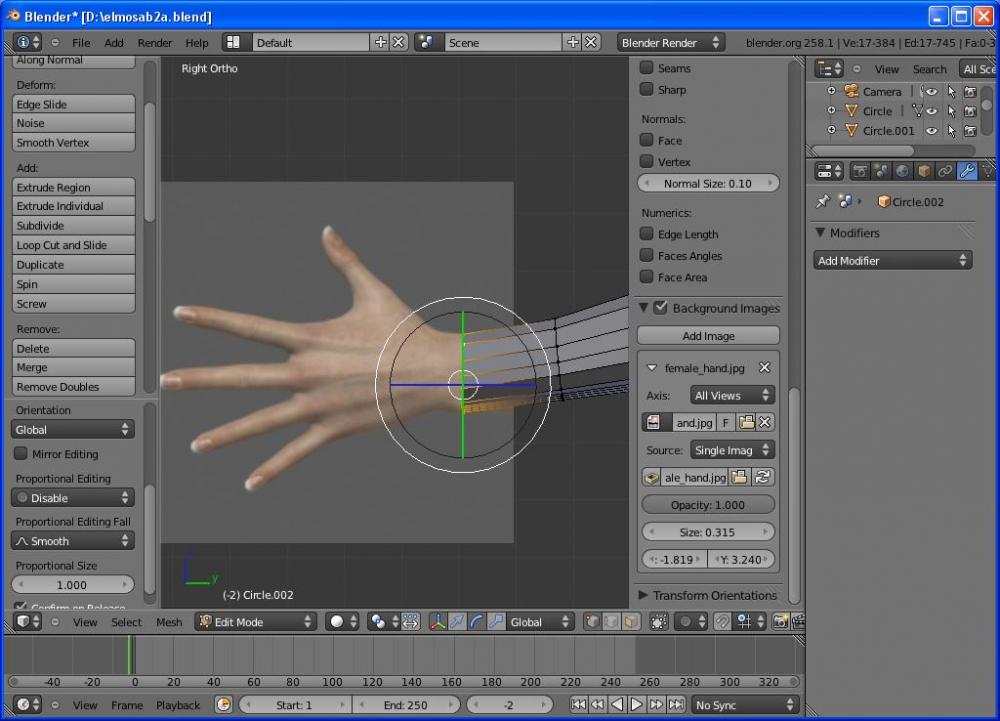
Task: Remove female_hand.jpg with its X icon
Action: (765, 368)
